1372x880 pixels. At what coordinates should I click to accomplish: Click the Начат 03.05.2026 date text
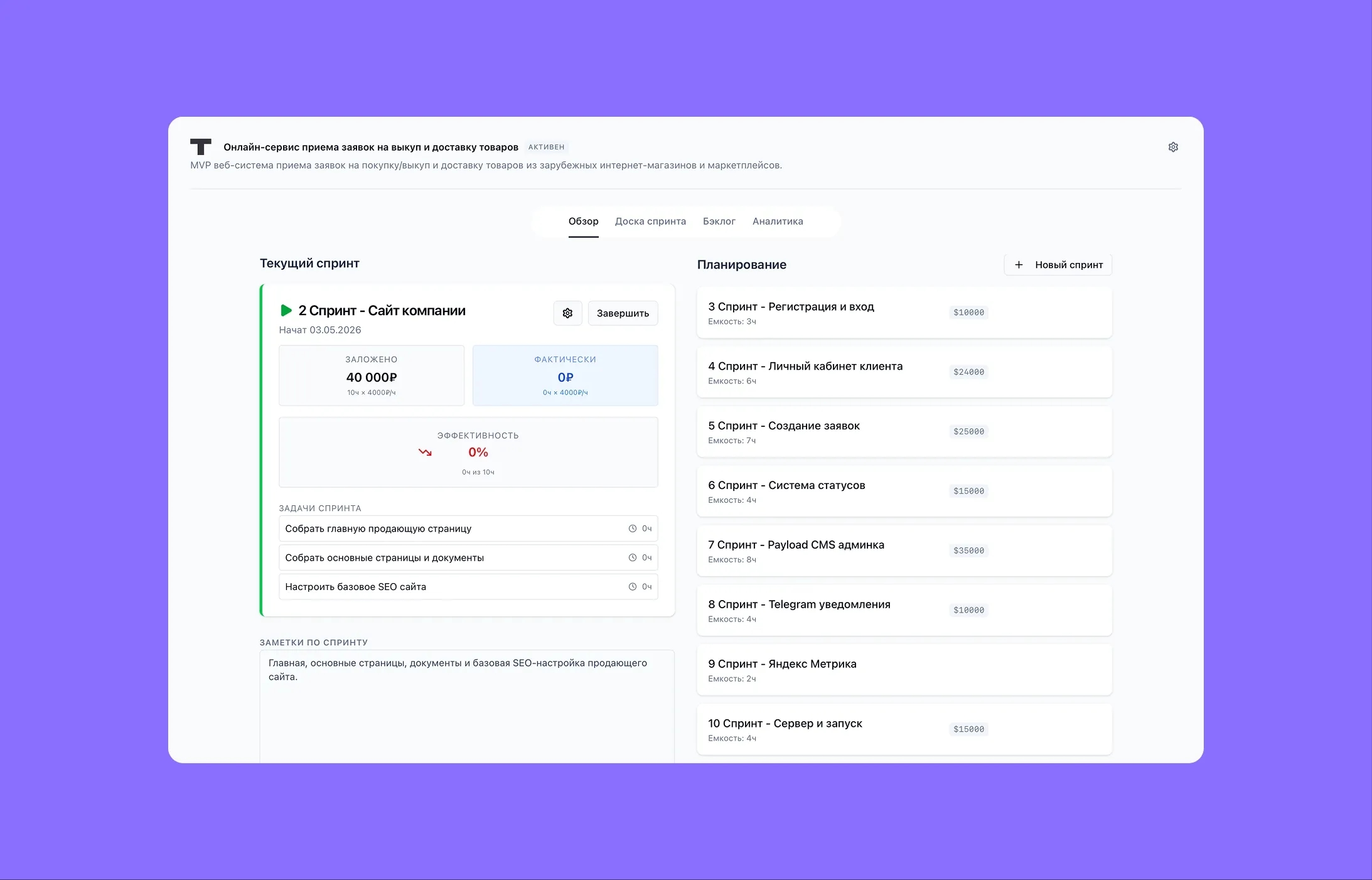320,330
